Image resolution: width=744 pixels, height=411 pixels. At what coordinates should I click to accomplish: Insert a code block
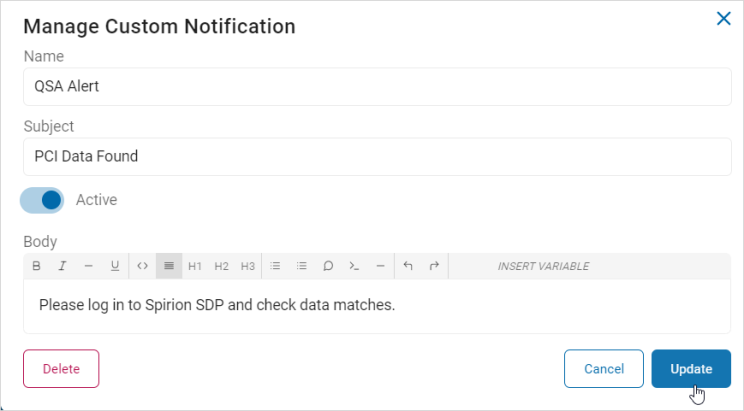tap(354, 266)
